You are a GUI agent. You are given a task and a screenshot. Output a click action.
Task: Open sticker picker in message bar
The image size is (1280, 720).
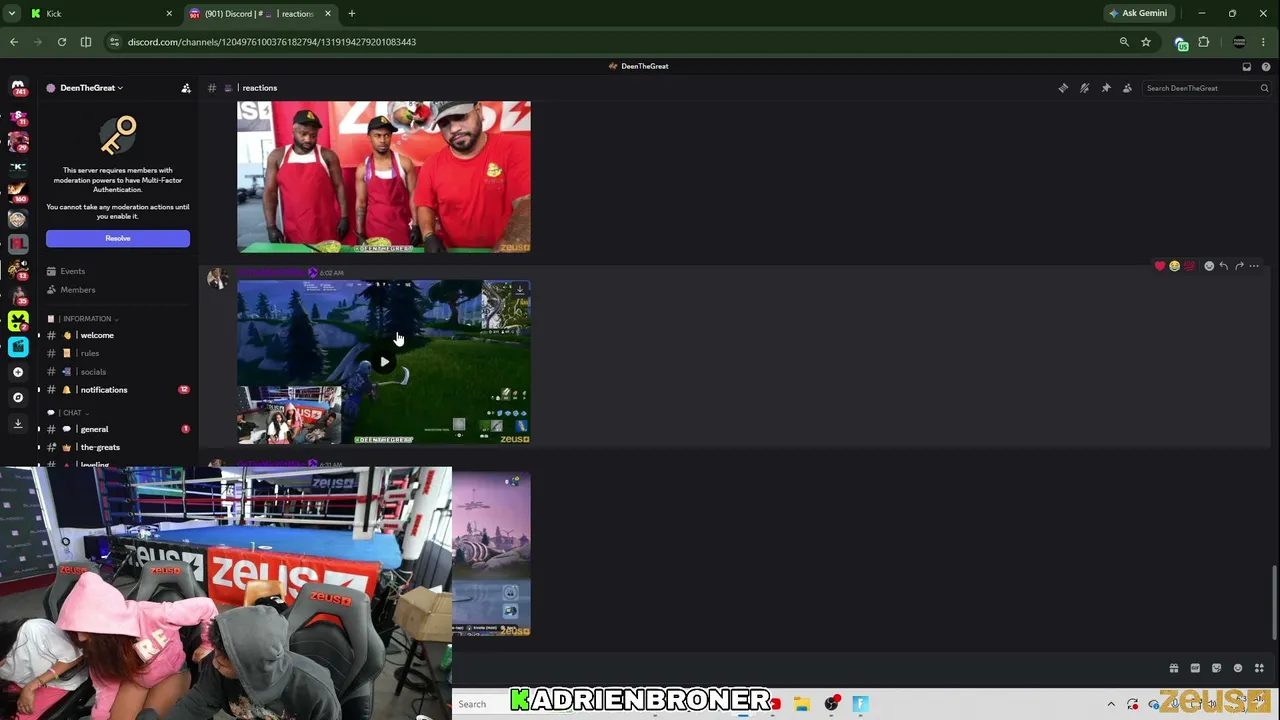pyautogui.click(x=1216, y=668)
